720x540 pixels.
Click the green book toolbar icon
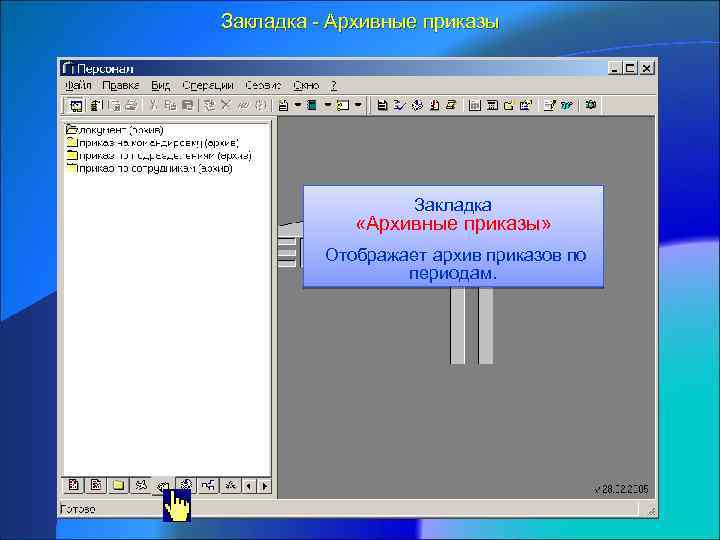(x=313, y=106)
